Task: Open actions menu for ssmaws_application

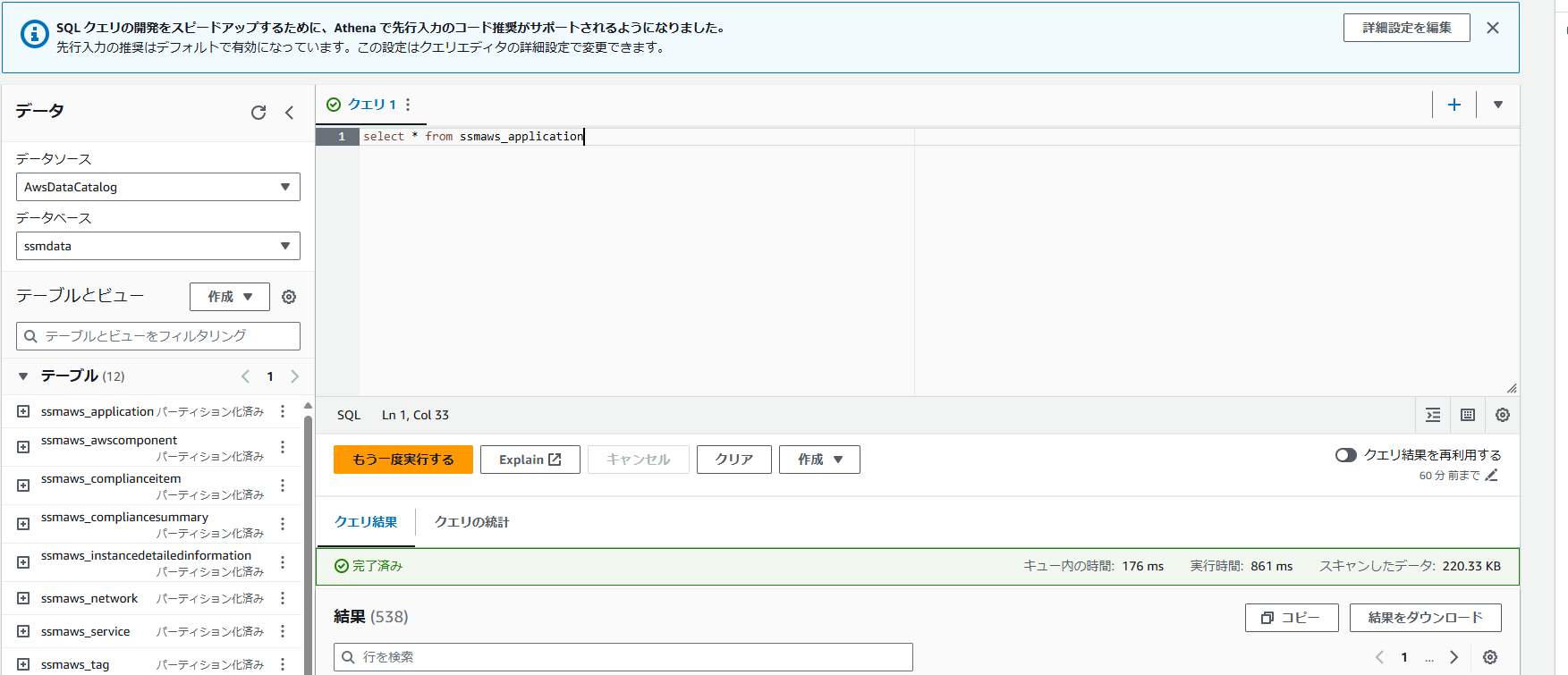Action: click(x=283, y=411)
